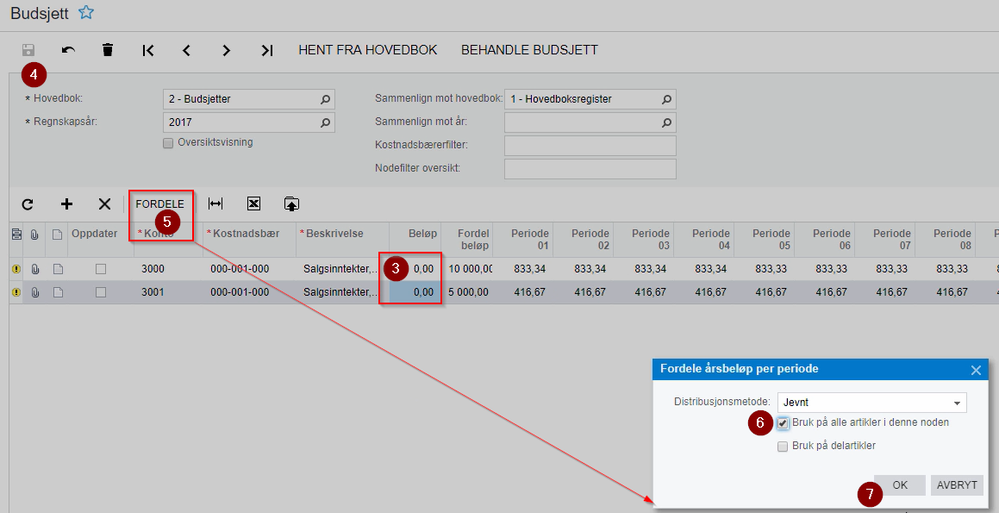Click Kostnadsbær cell on row 3000
The width and height of the screenshot is (999, 513).
[x=250, y=270]
